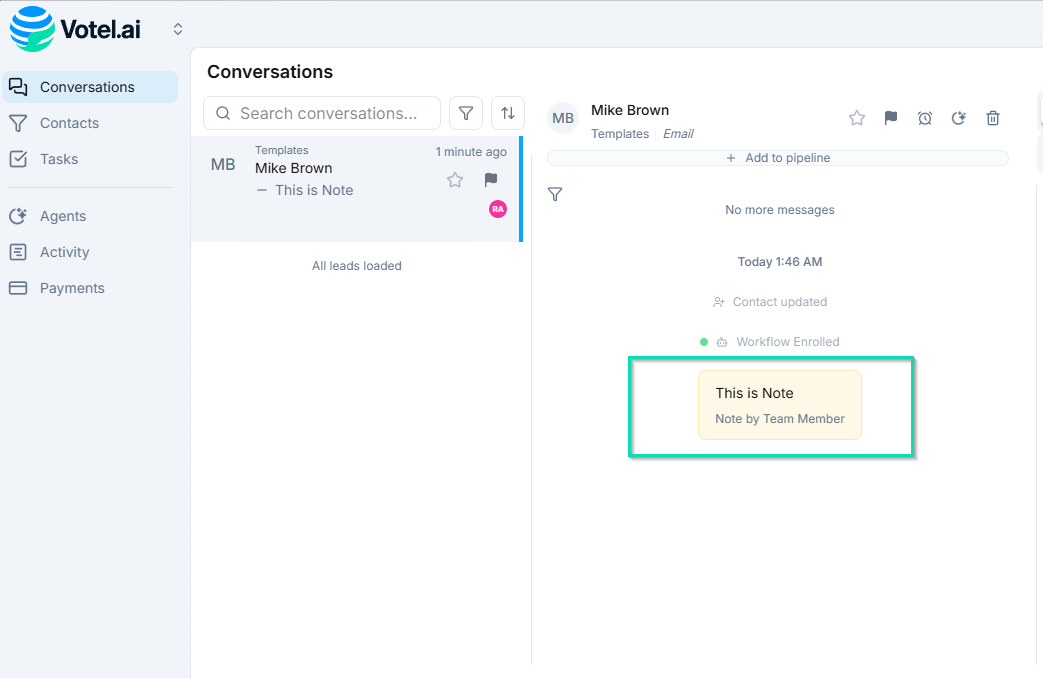Screen dimensions: 1043x678
Task: Delete the conversation via trash icon
Action: coord(992,118)
